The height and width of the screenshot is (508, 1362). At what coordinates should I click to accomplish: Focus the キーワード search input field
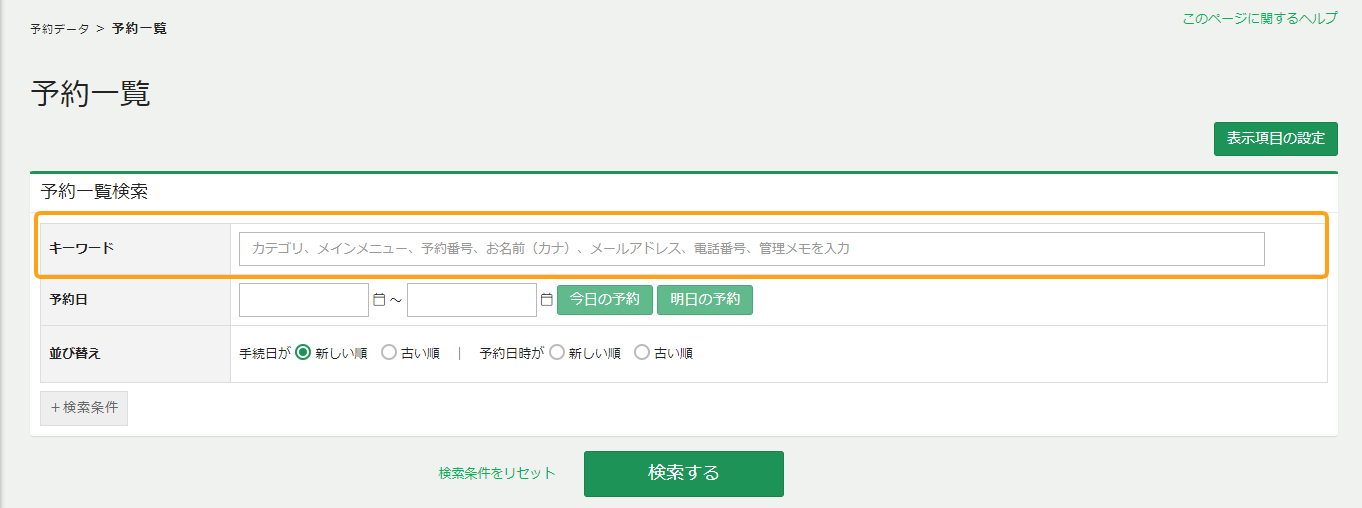coord(751,249)
